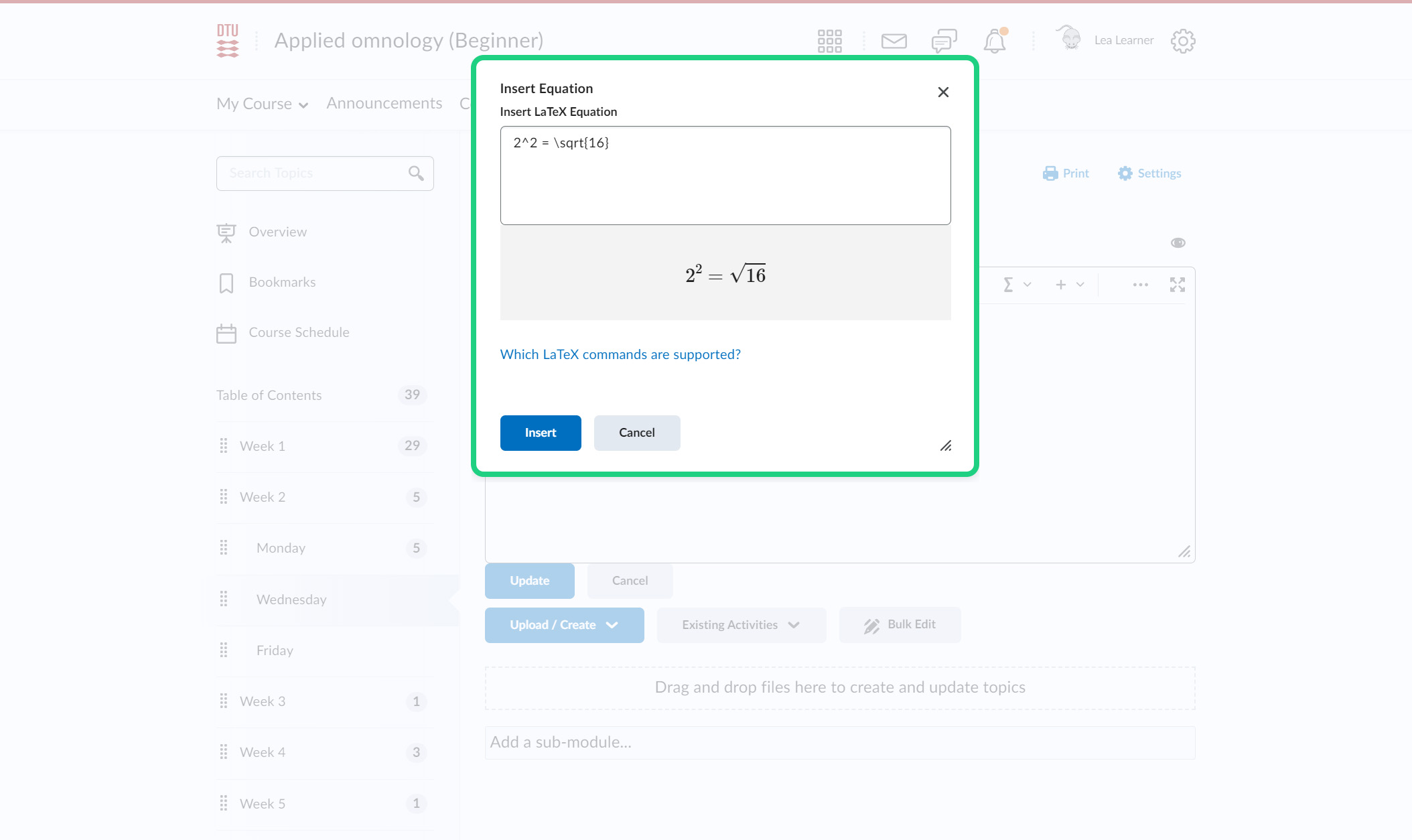Click the LaTeX equation text area
The image size is (1412, 840).
point(725,176)
